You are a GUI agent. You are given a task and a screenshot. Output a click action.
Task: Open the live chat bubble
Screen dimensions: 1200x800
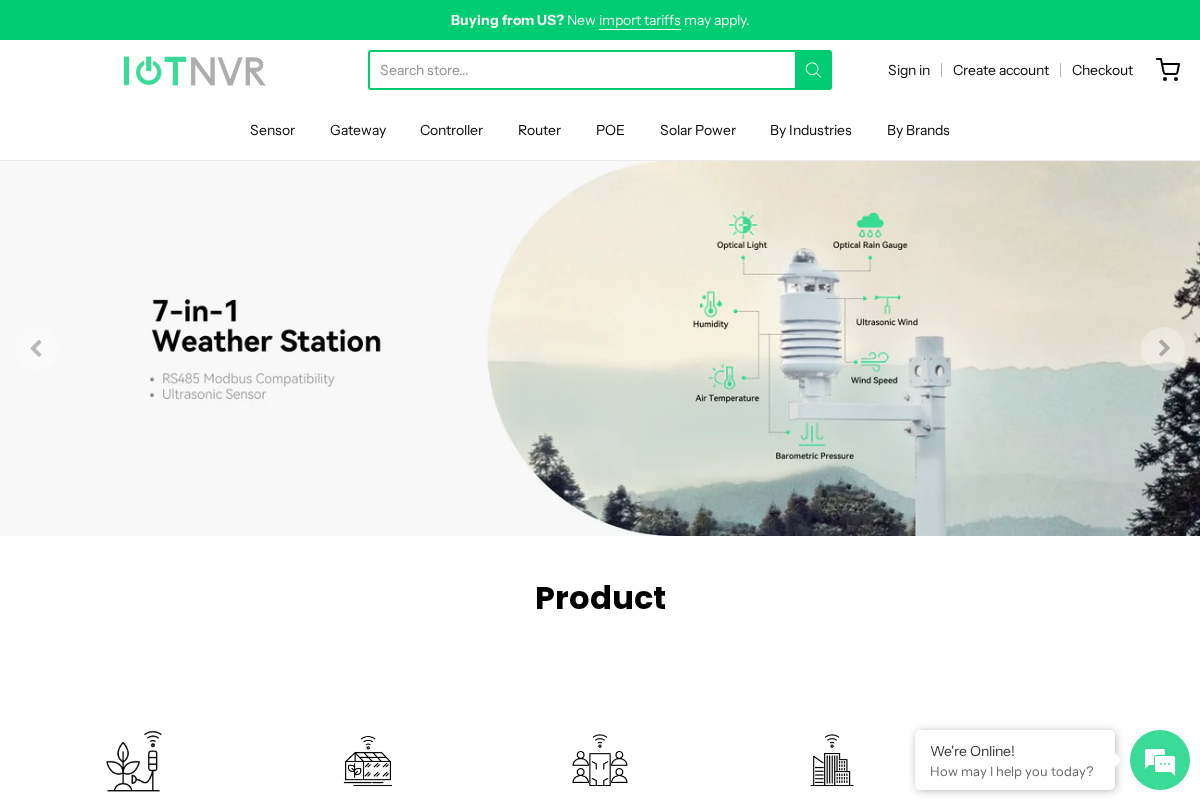(x=1159, y=760)
